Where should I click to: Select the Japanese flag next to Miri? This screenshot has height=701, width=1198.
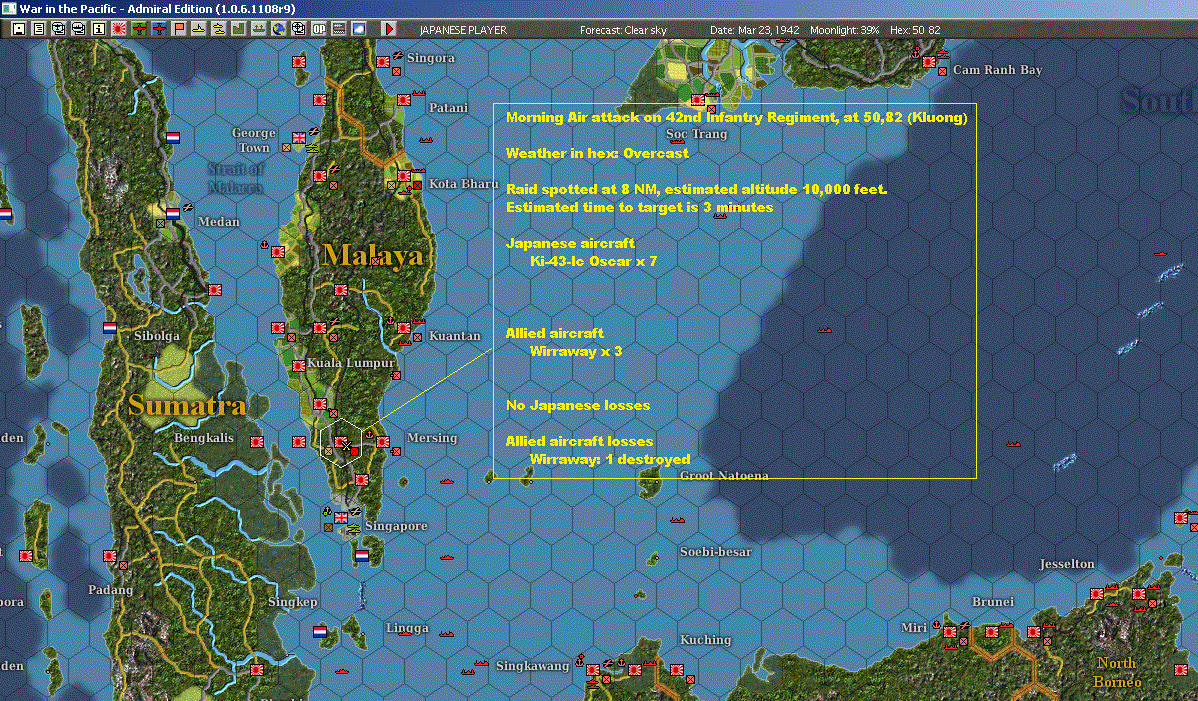[x=950, y=632]
